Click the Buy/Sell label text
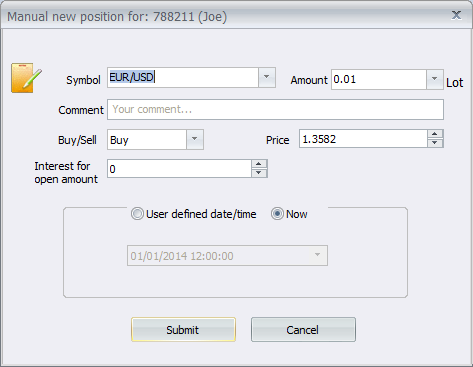The image size is (473, 367). pyautogui.click(x=77, y=140)
